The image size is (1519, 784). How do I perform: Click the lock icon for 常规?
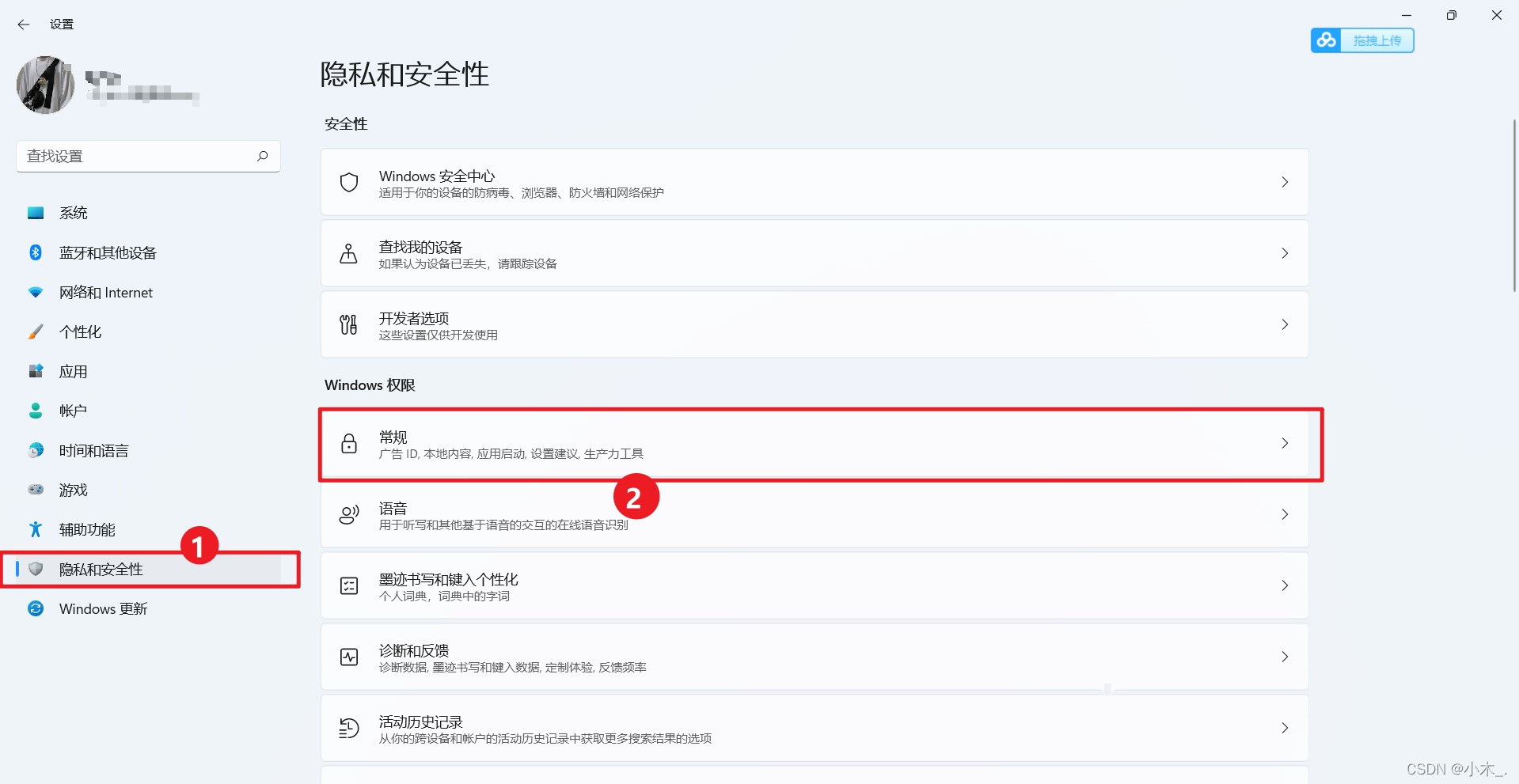pos(349,443)
